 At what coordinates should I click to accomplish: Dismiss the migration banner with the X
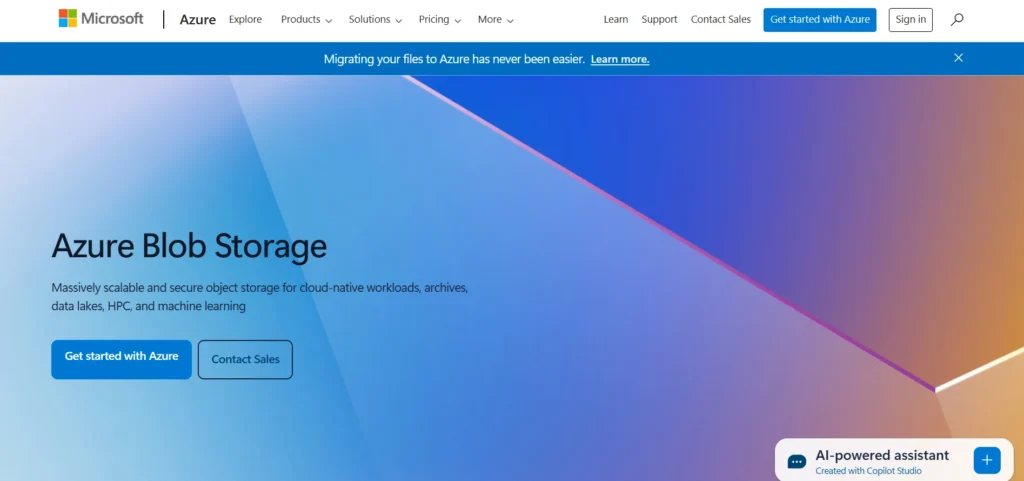(958, 58)
